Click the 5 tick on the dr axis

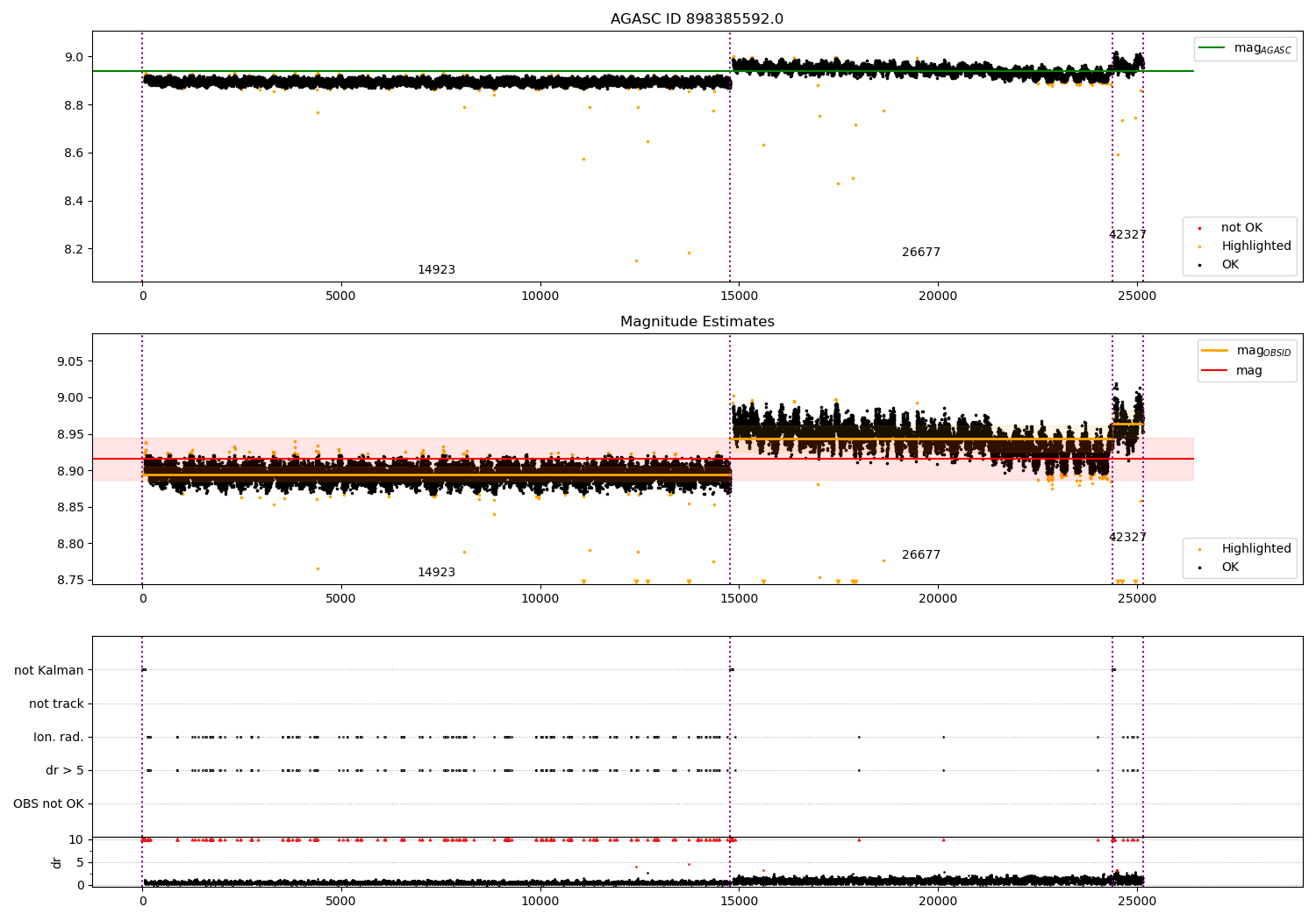(x=81, y=862)
